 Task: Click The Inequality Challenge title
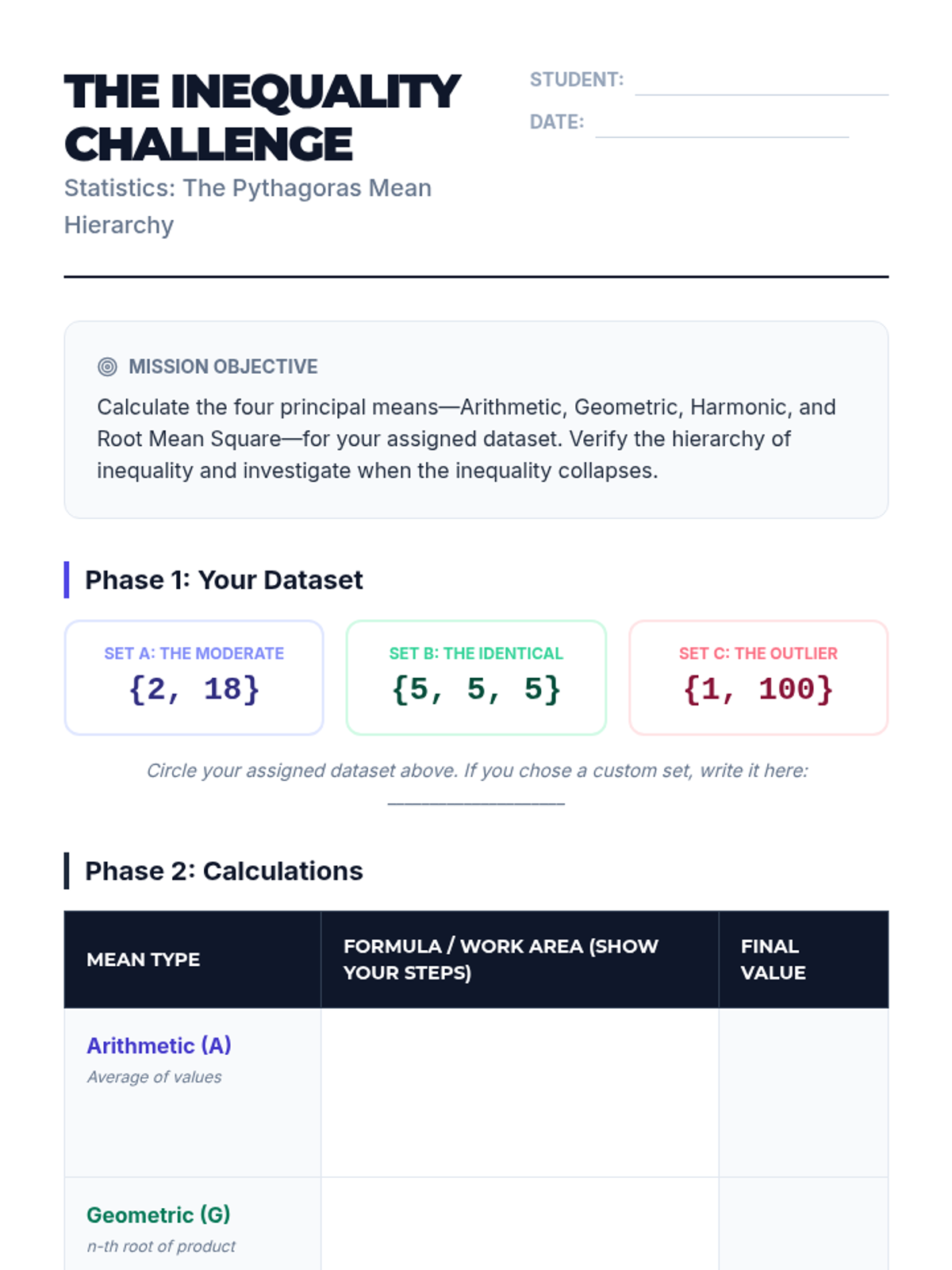(x=262, y=117)
